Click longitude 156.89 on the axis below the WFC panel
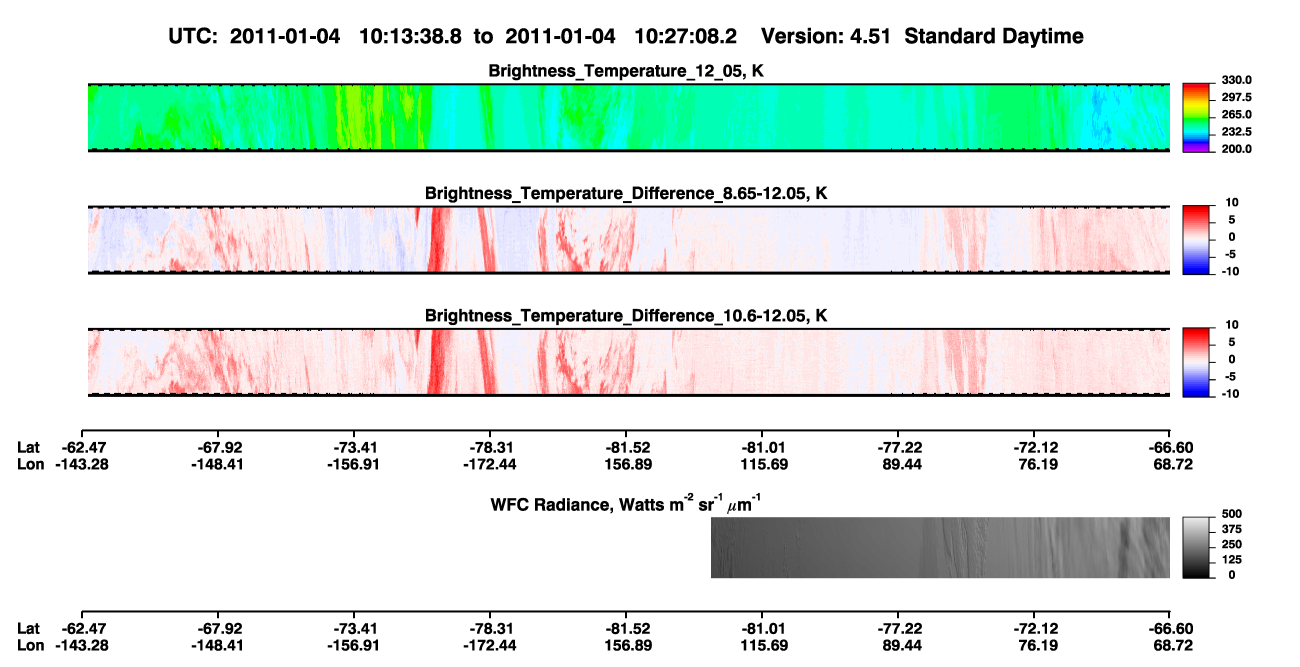The height and width of the screenshot is (667, 1300). (627, 646)
